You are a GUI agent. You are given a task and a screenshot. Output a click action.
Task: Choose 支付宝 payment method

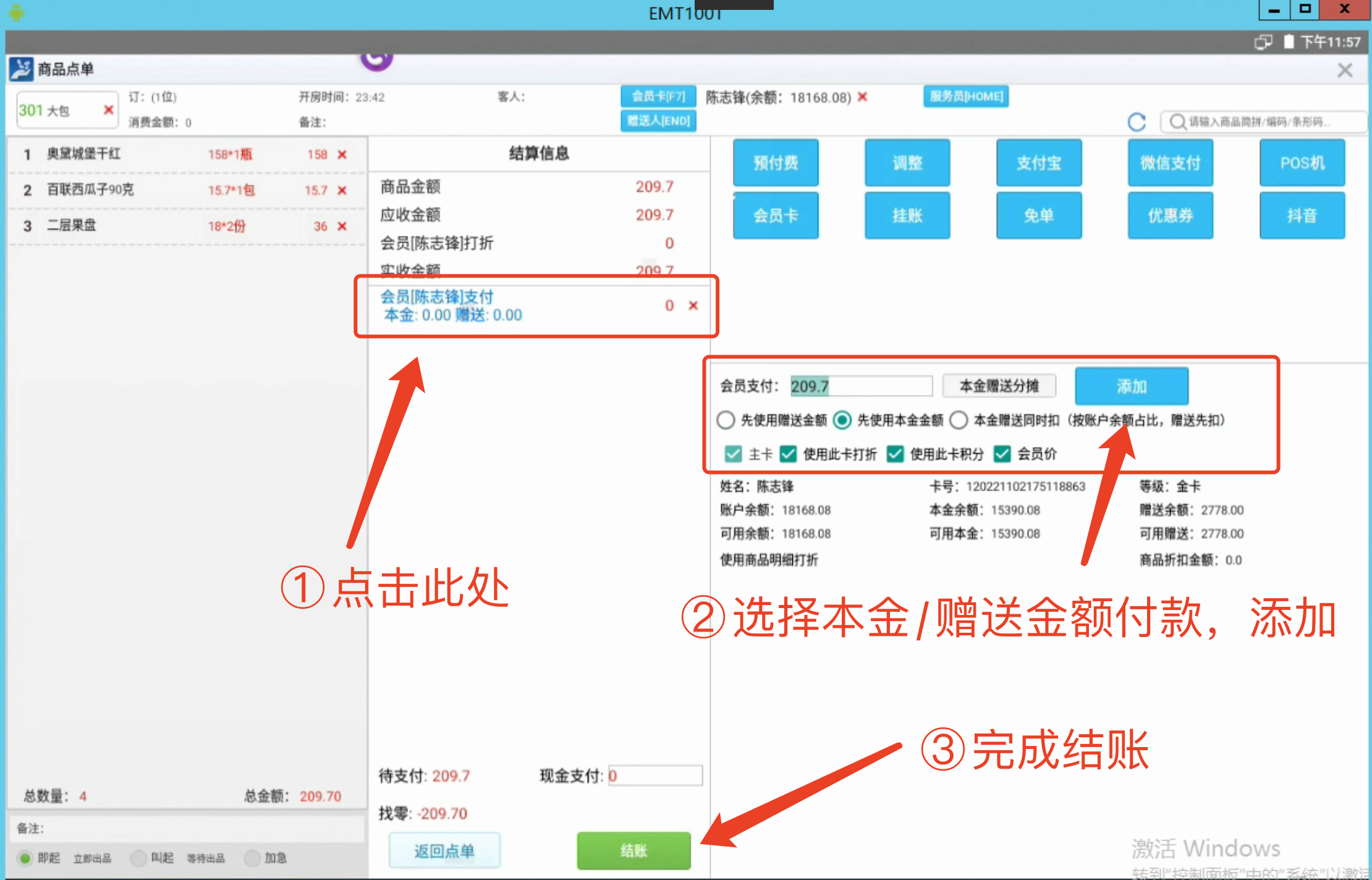pos(1039,163)
